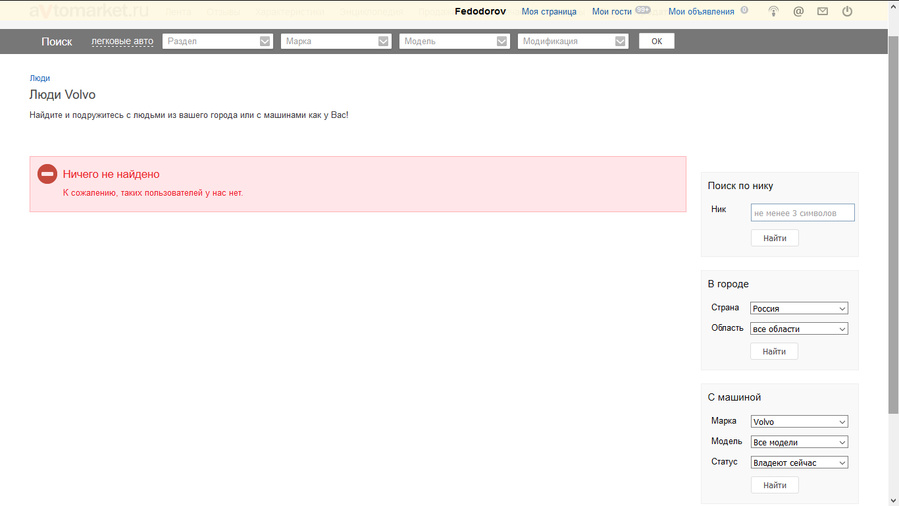This screenshot has width=899, height=506.
Task: Click the OK search button
Action: (656, 41)
